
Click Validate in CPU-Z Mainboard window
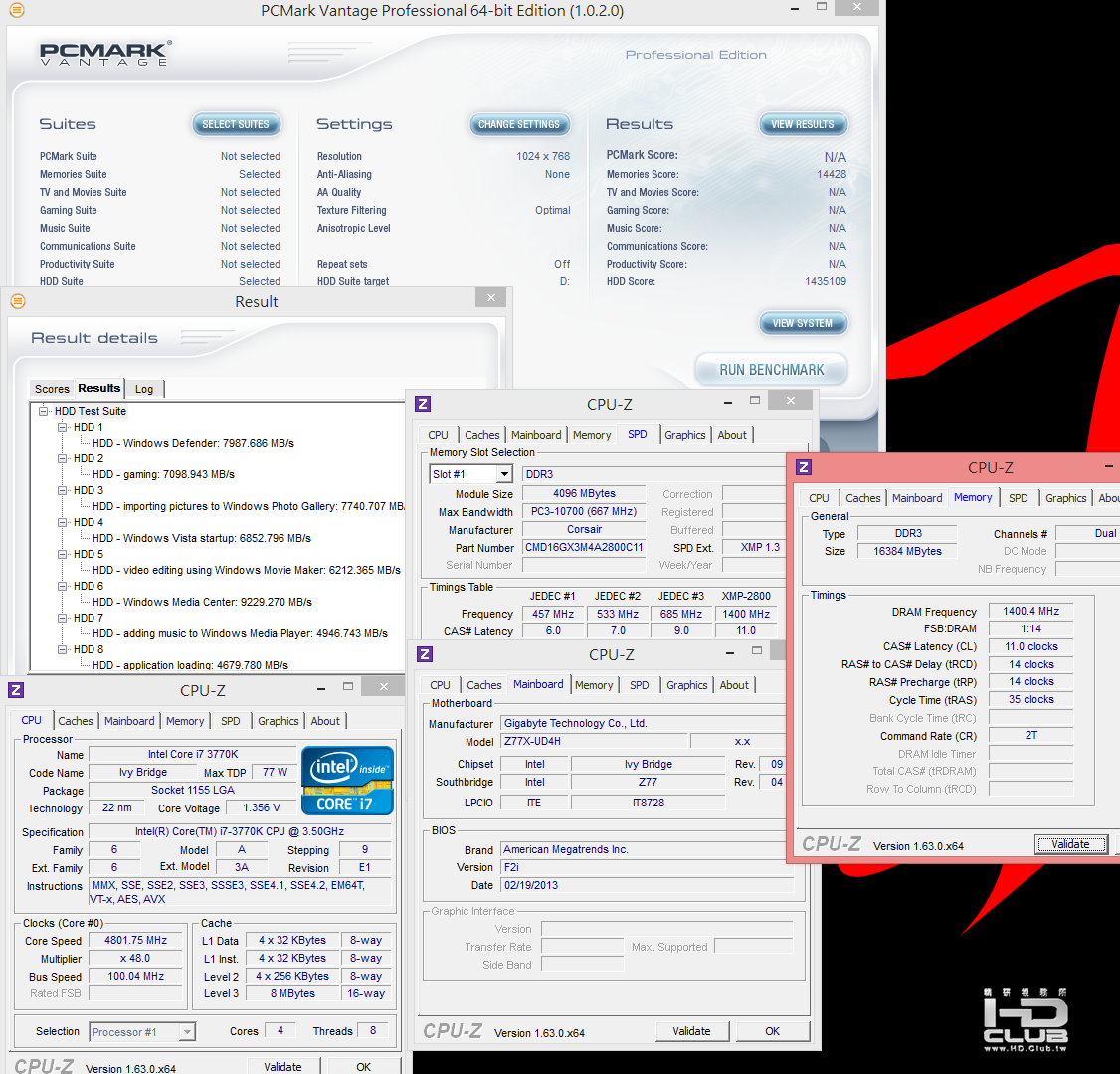point(691,1031)
